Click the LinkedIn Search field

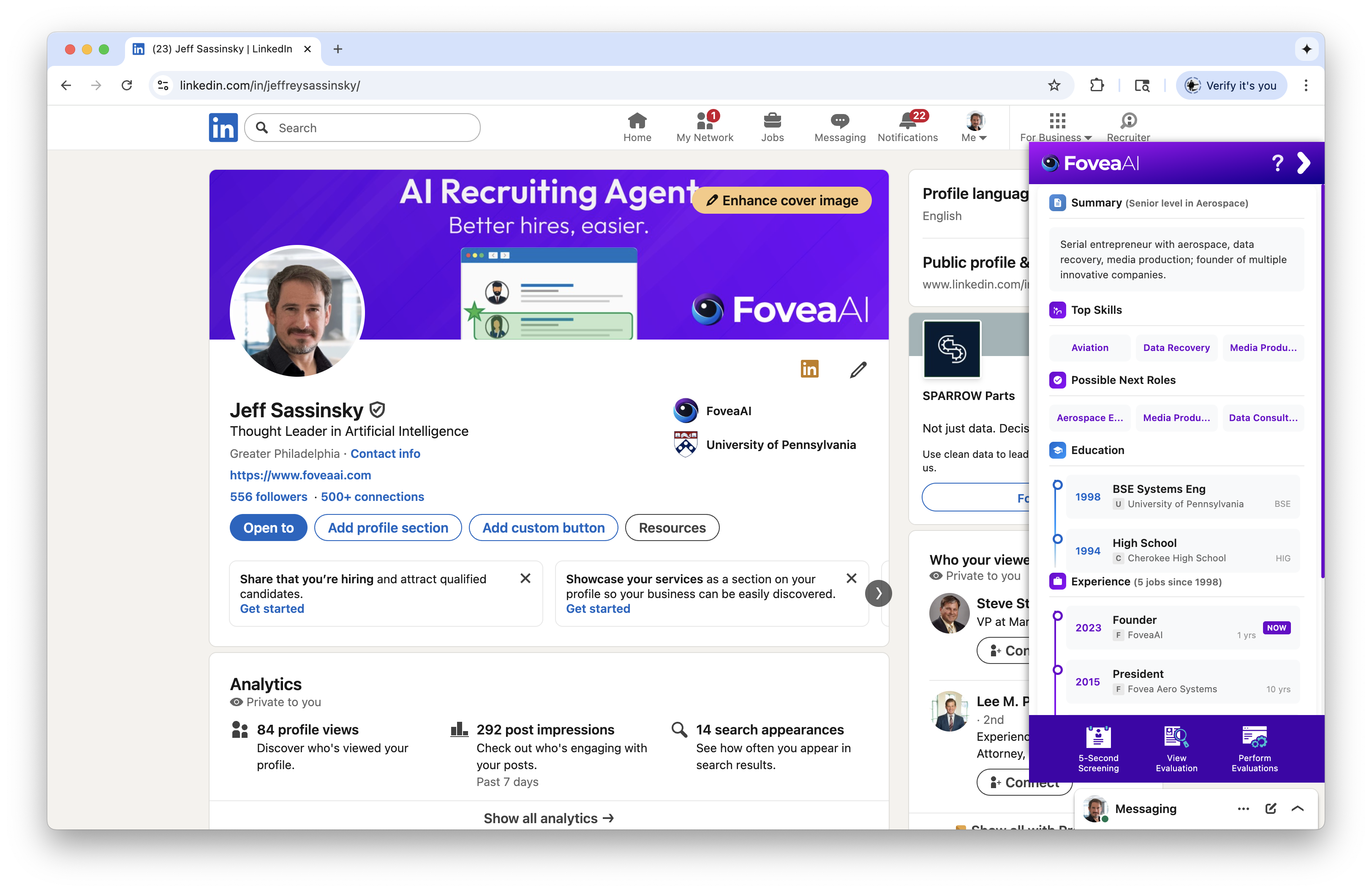[x=362, y=128]
